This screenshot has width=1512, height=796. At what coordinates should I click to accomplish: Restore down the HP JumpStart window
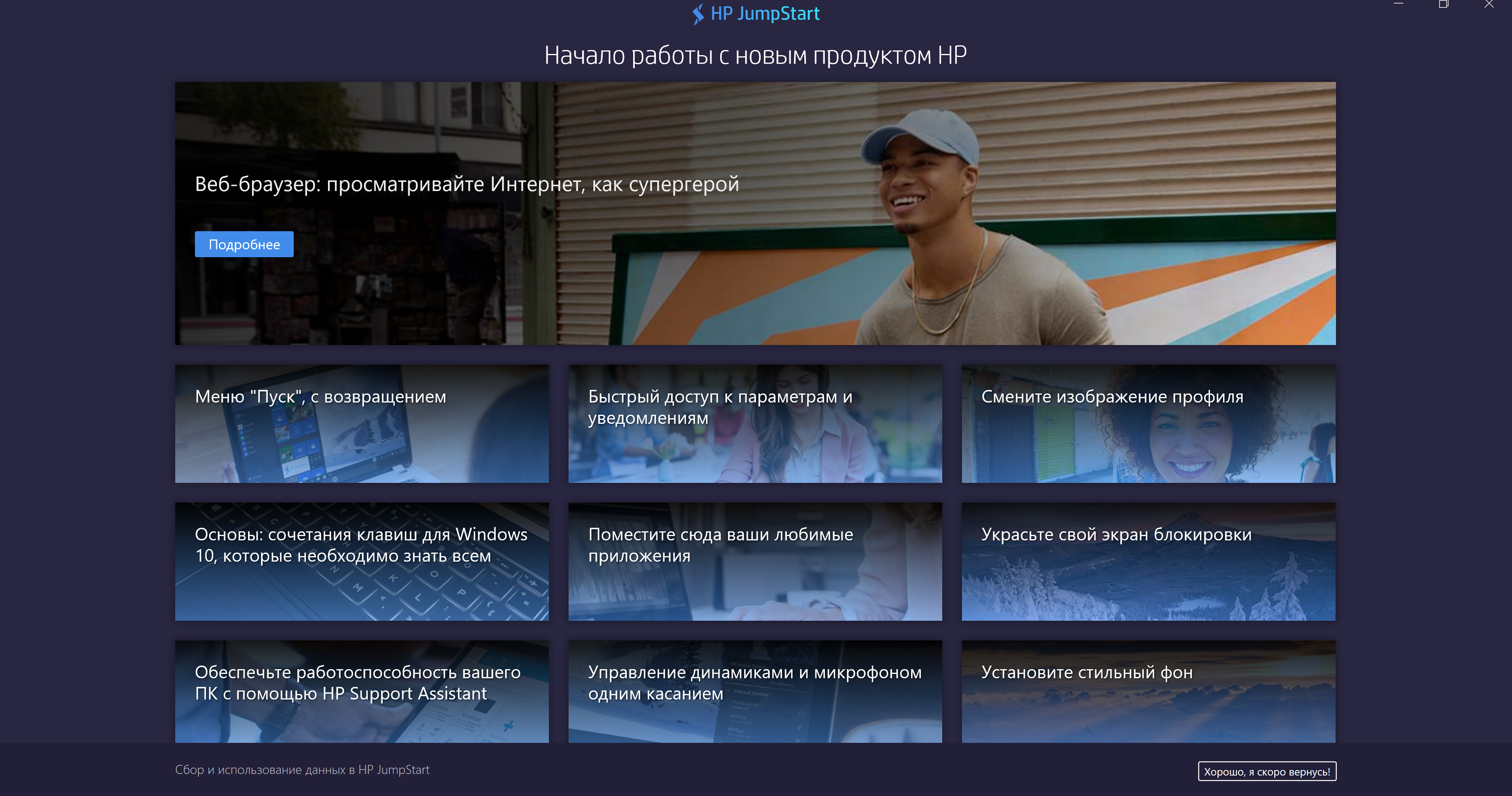point(1443,5)
